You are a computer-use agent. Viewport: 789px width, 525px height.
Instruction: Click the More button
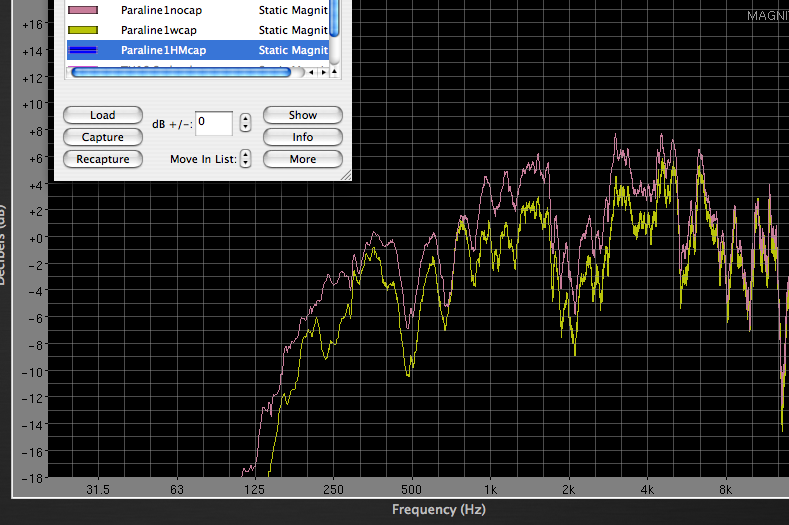click(302, 160)
